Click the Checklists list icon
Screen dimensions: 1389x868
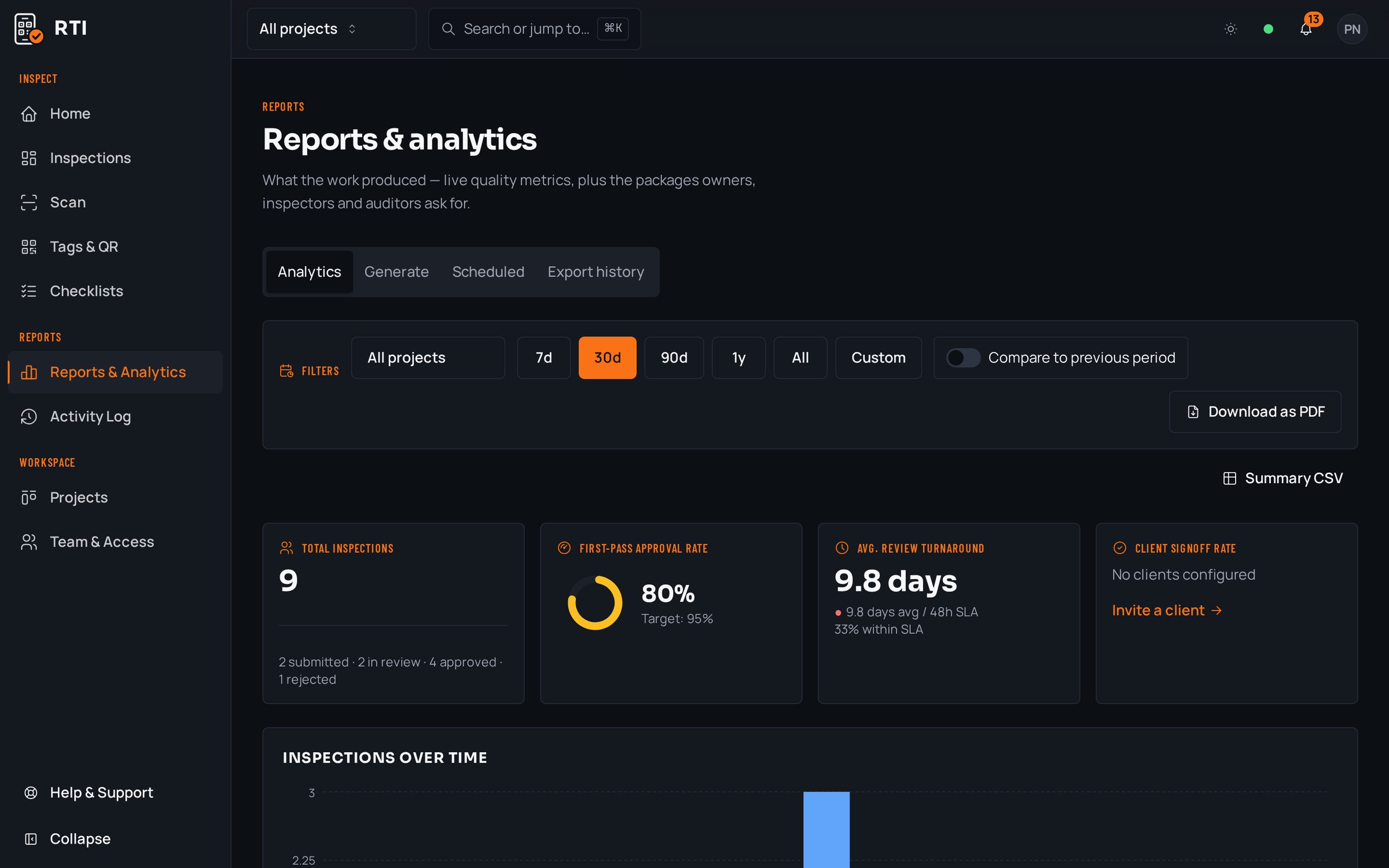click(29, 291)
